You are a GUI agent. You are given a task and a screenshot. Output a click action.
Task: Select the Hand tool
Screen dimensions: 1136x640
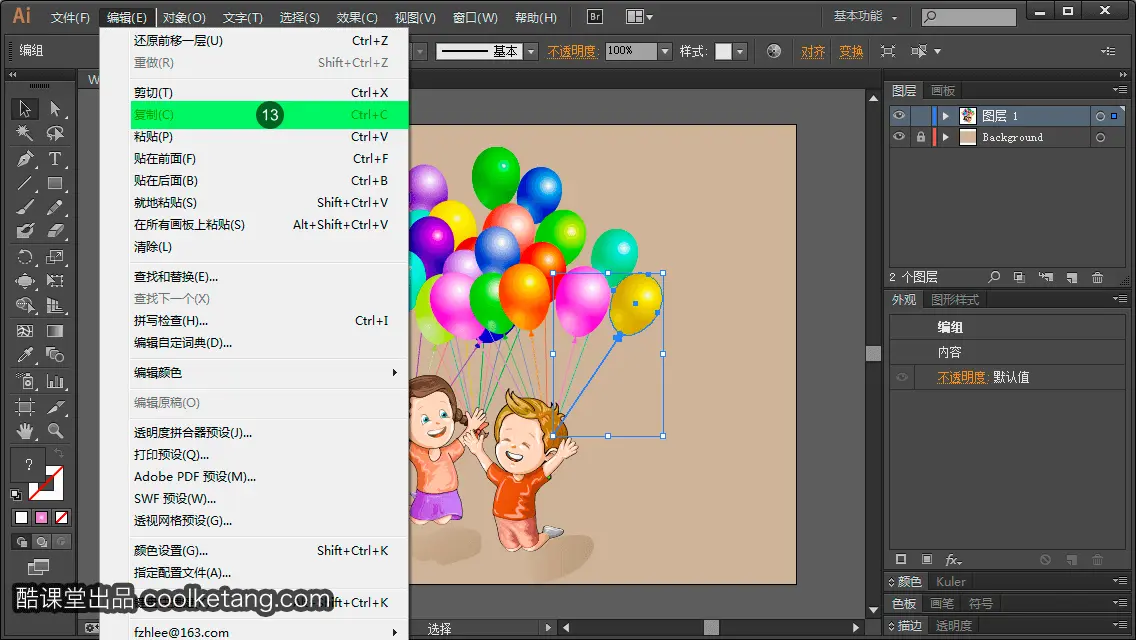click(x=25, y=431)
